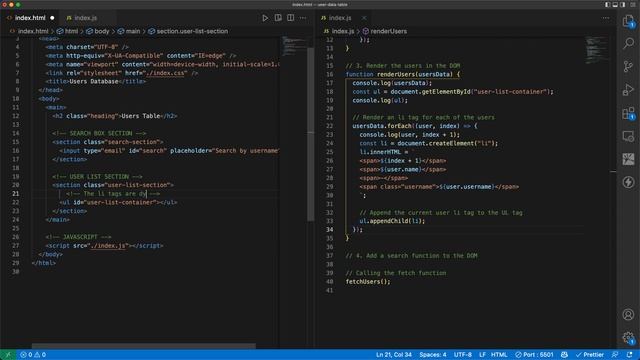Screen dimensions: 640x360
Task: Click 'function renderUsers(usersData) {' line
Action: (402, 74)
